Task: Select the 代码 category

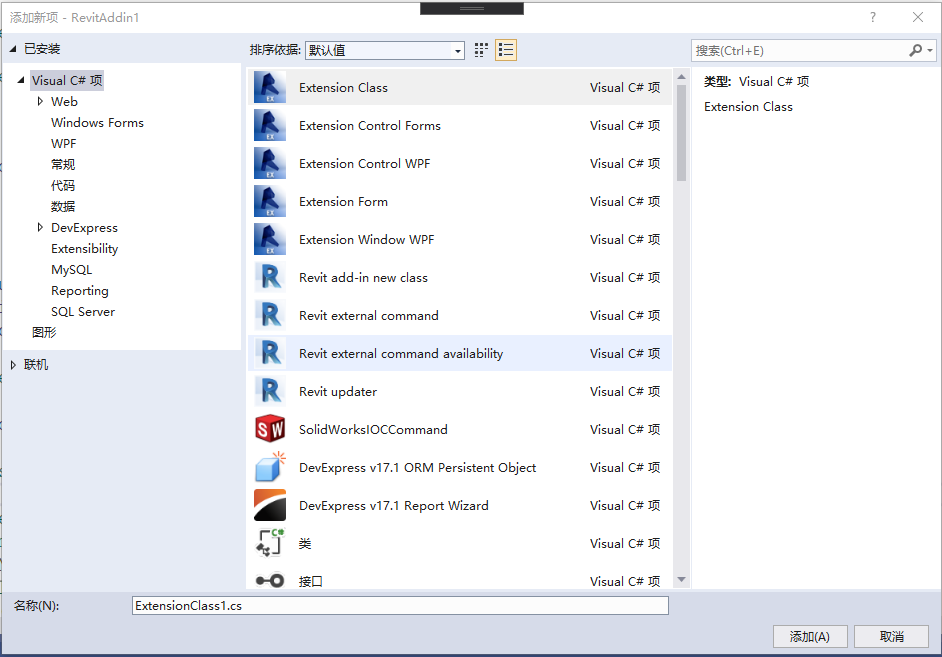Action: coord(63,186)
